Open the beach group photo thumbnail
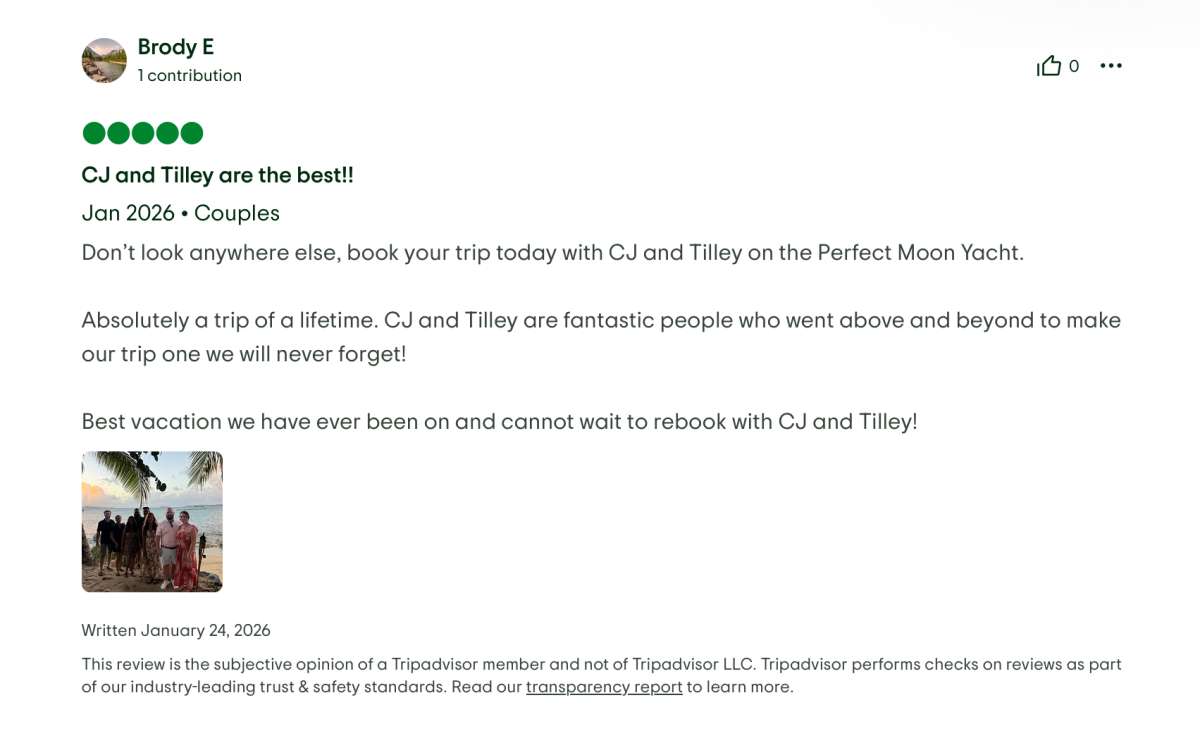Image resolution: width=1200 pixels, height=731 pixels. click(152, 521)
